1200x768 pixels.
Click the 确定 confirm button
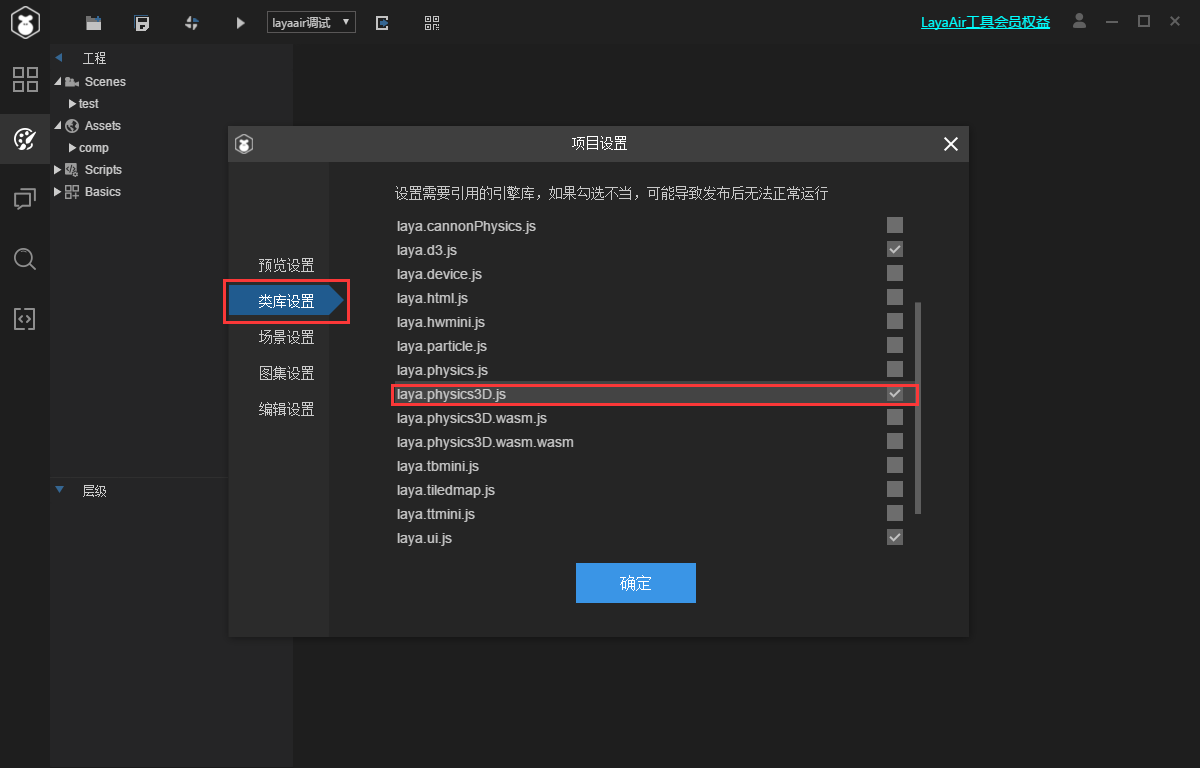tap(635, 583)
